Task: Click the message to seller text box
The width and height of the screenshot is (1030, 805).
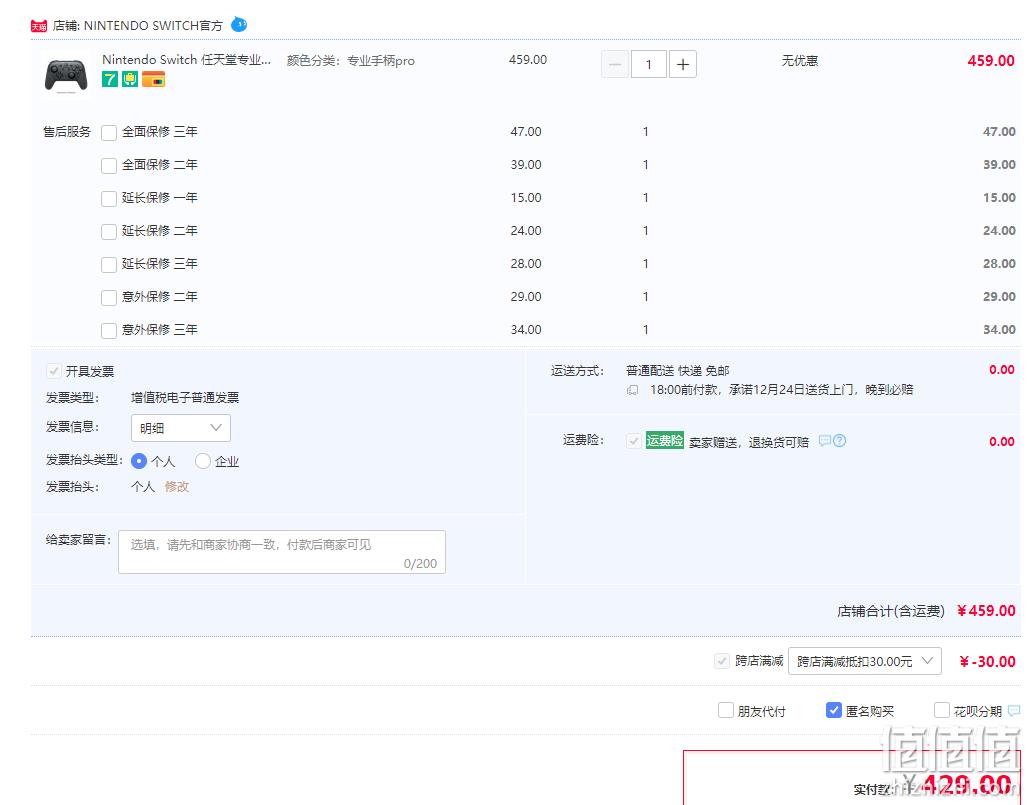Action: click(282, 552)
